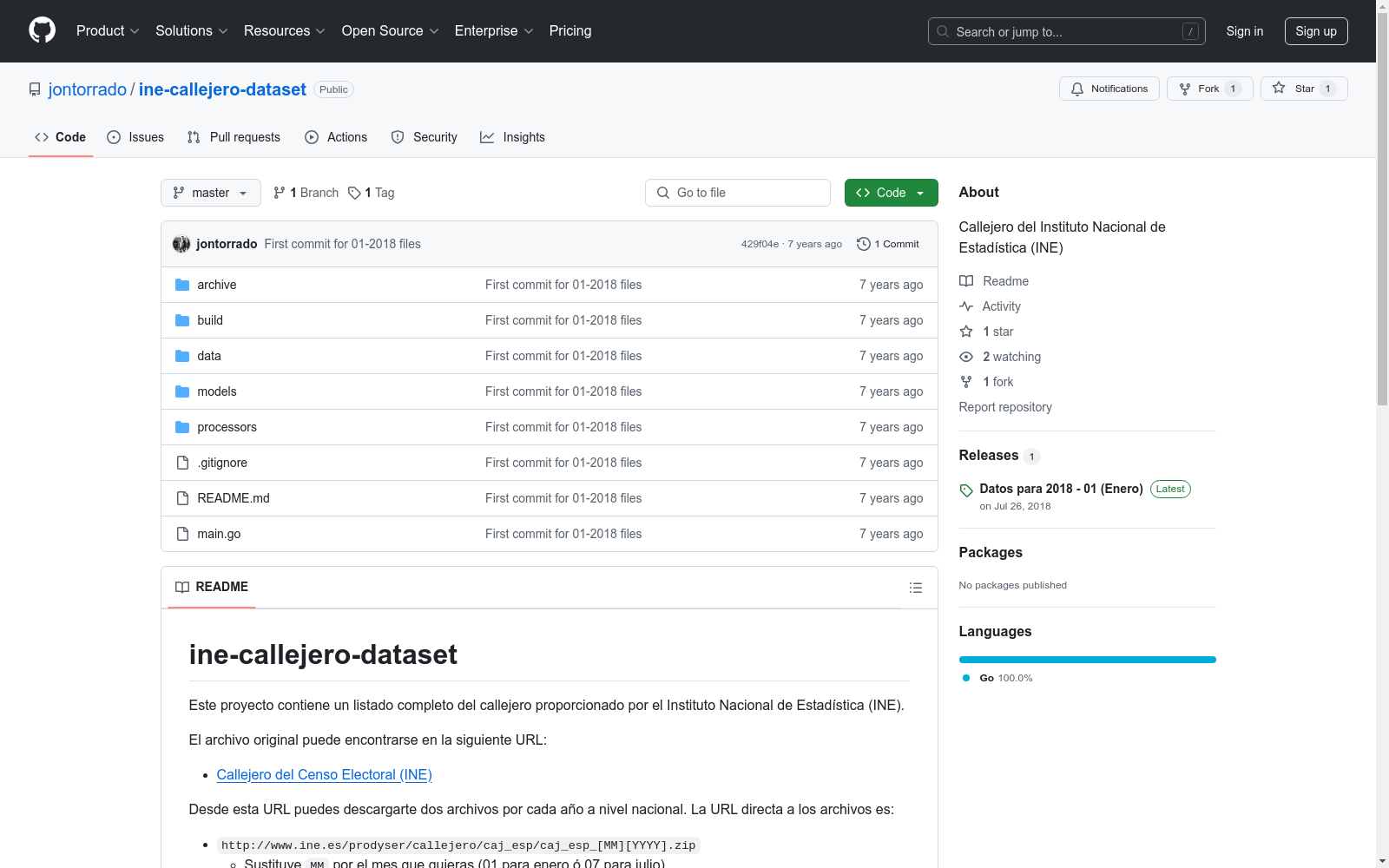Open the processors folder
Viewport: 1389px width, 868px height.
(x=227, y=427)
